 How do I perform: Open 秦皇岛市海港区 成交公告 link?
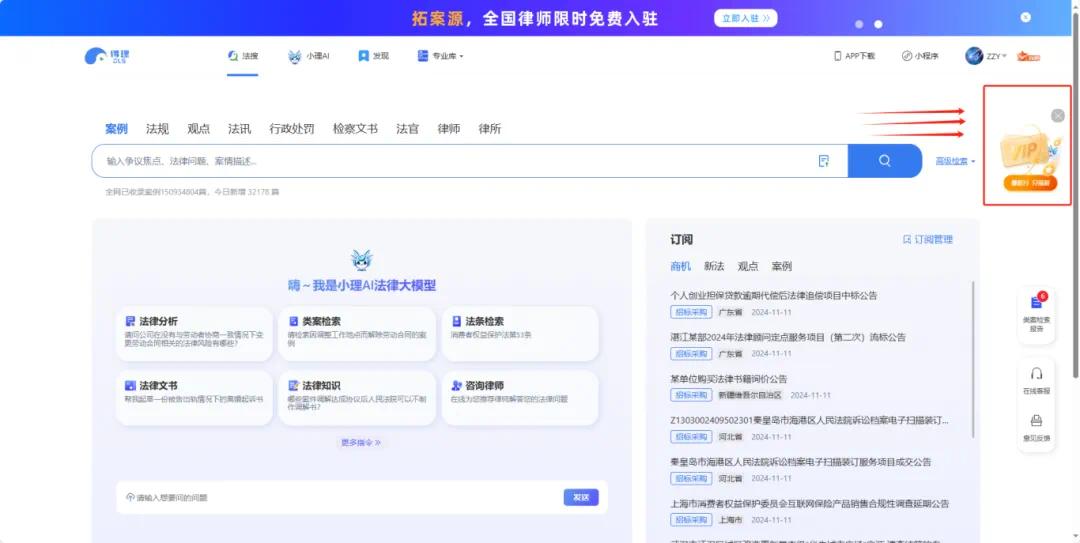801,462
